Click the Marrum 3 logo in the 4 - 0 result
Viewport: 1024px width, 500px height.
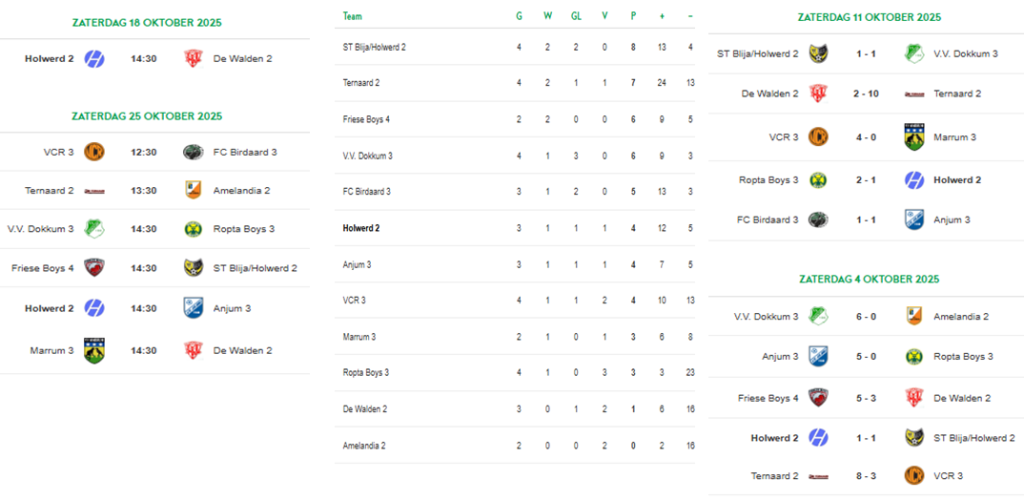click(913, 136)
